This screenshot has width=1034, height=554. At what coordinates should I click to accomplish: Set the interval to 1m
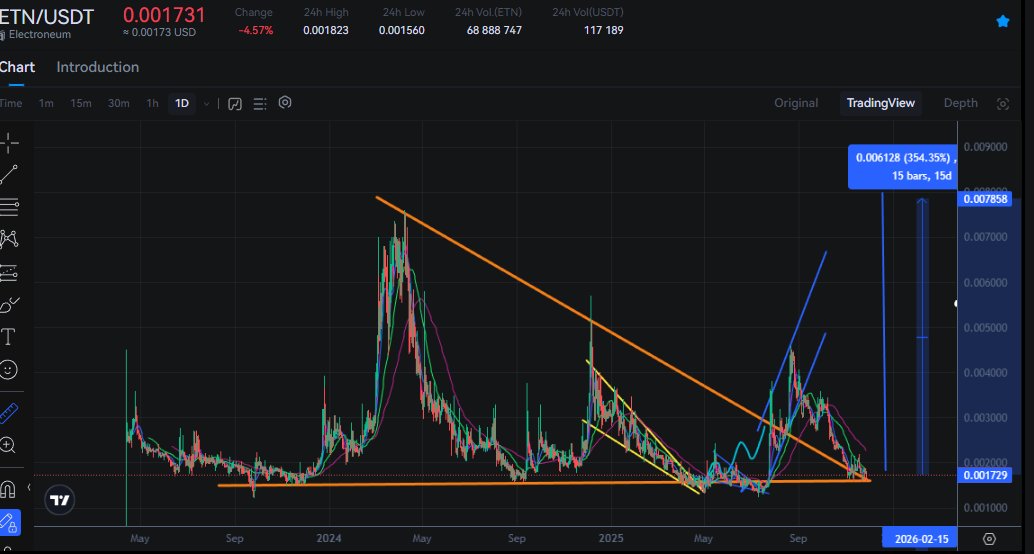(x=46, y=104)
